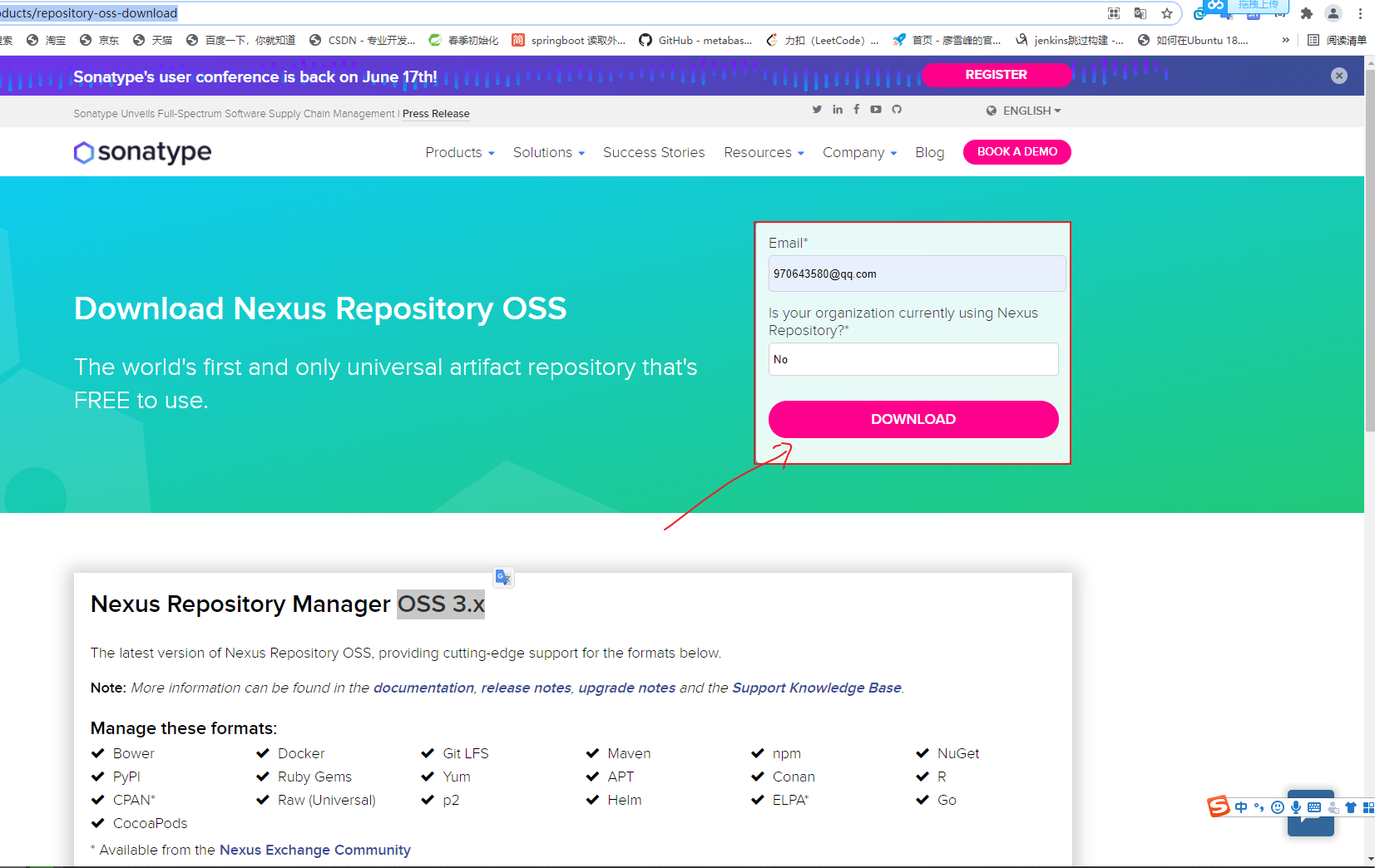Open the ENGLISH language dropdown

point(1024,111)
